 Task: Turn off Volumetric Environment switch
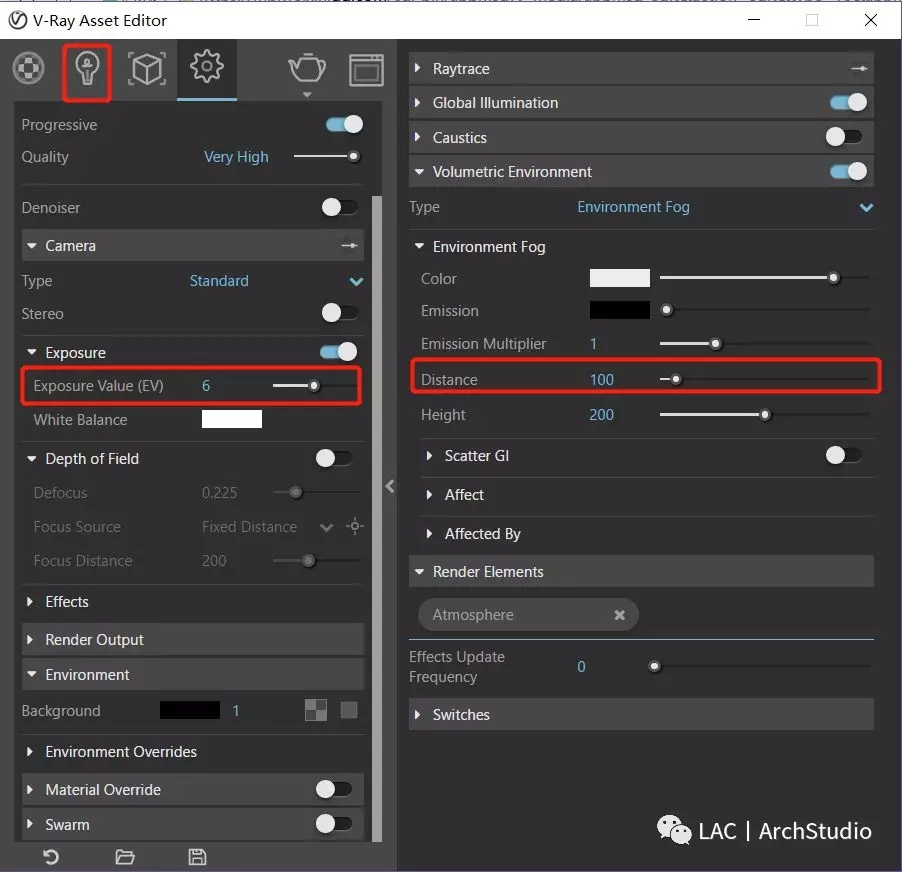click(848, 171)
